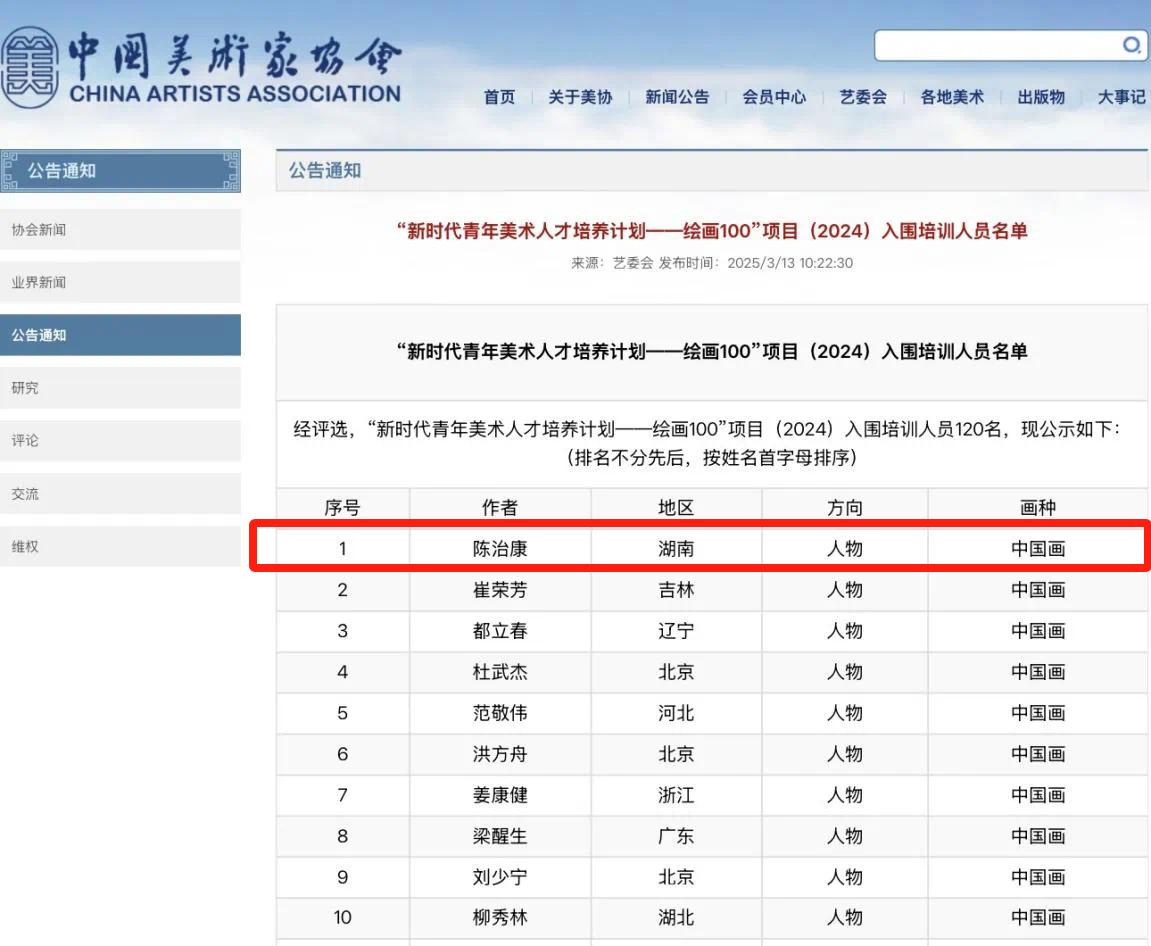
Task: Open the 维权 sidebar link
Action: pos(120,547)
